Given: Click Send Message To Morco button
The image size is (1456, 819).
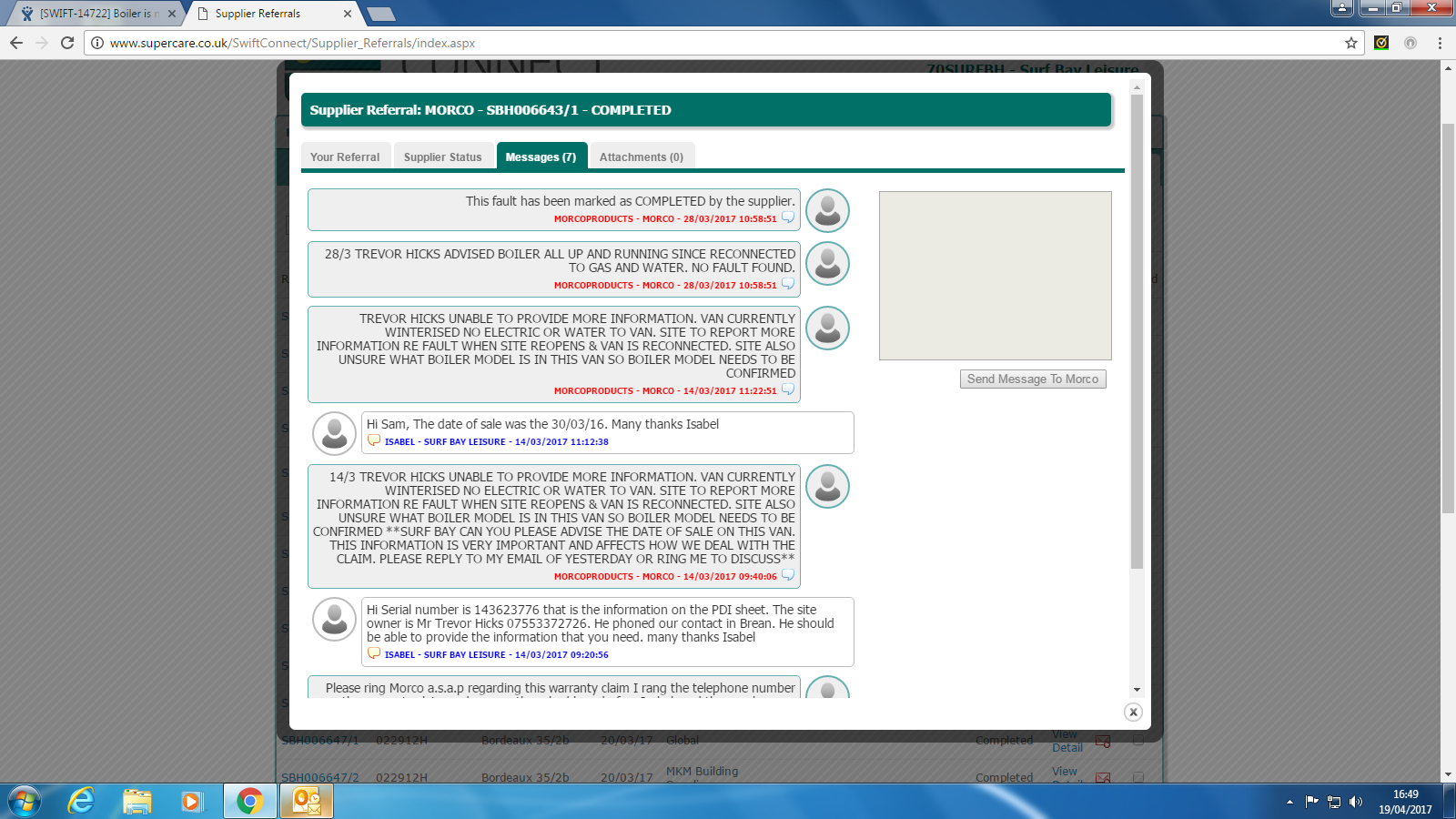Looking at the screenshot, I should pos(1033,379).
